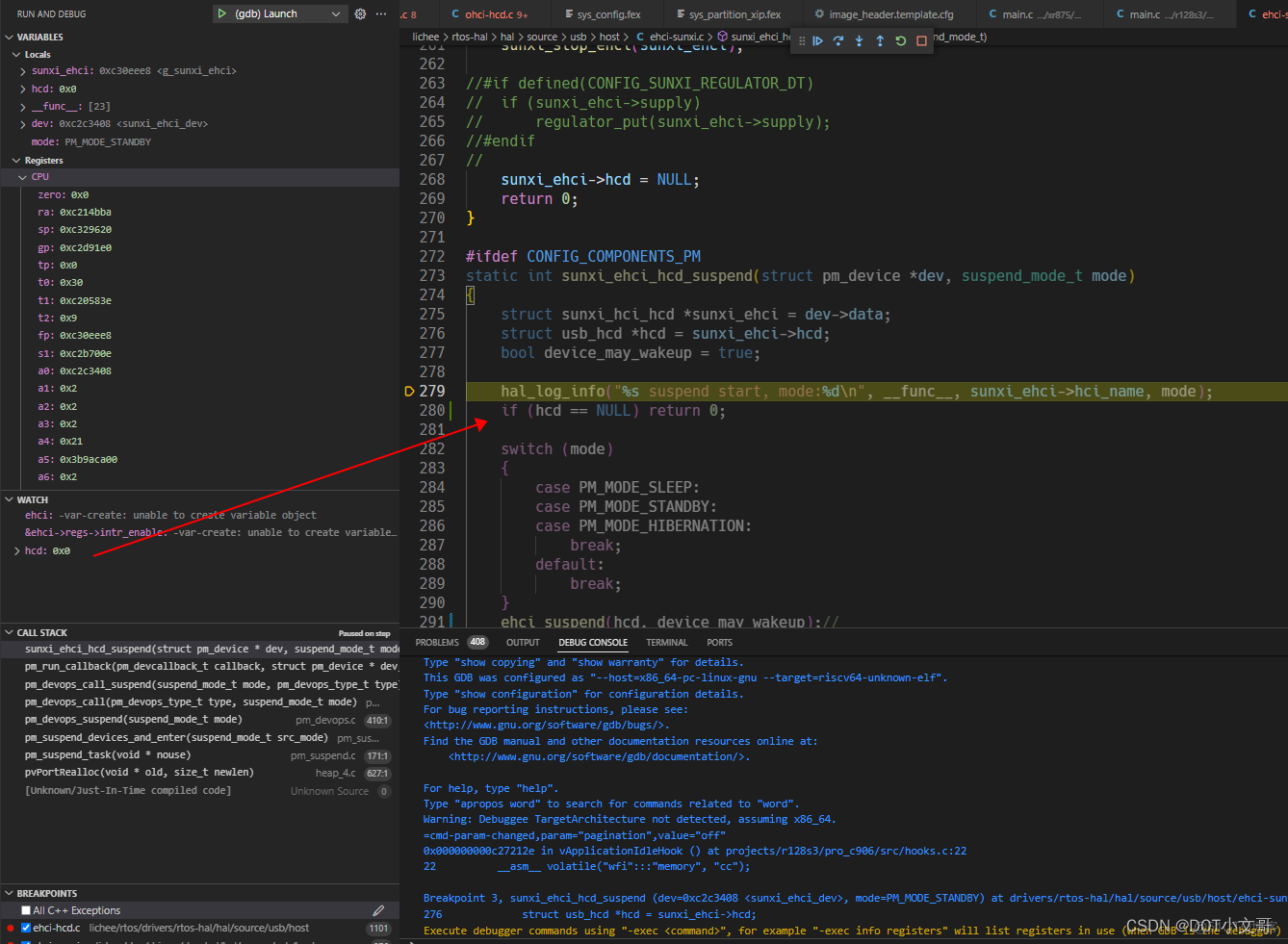Select the a0: 0xc2c3408 register row

click(x=200, y=371)
